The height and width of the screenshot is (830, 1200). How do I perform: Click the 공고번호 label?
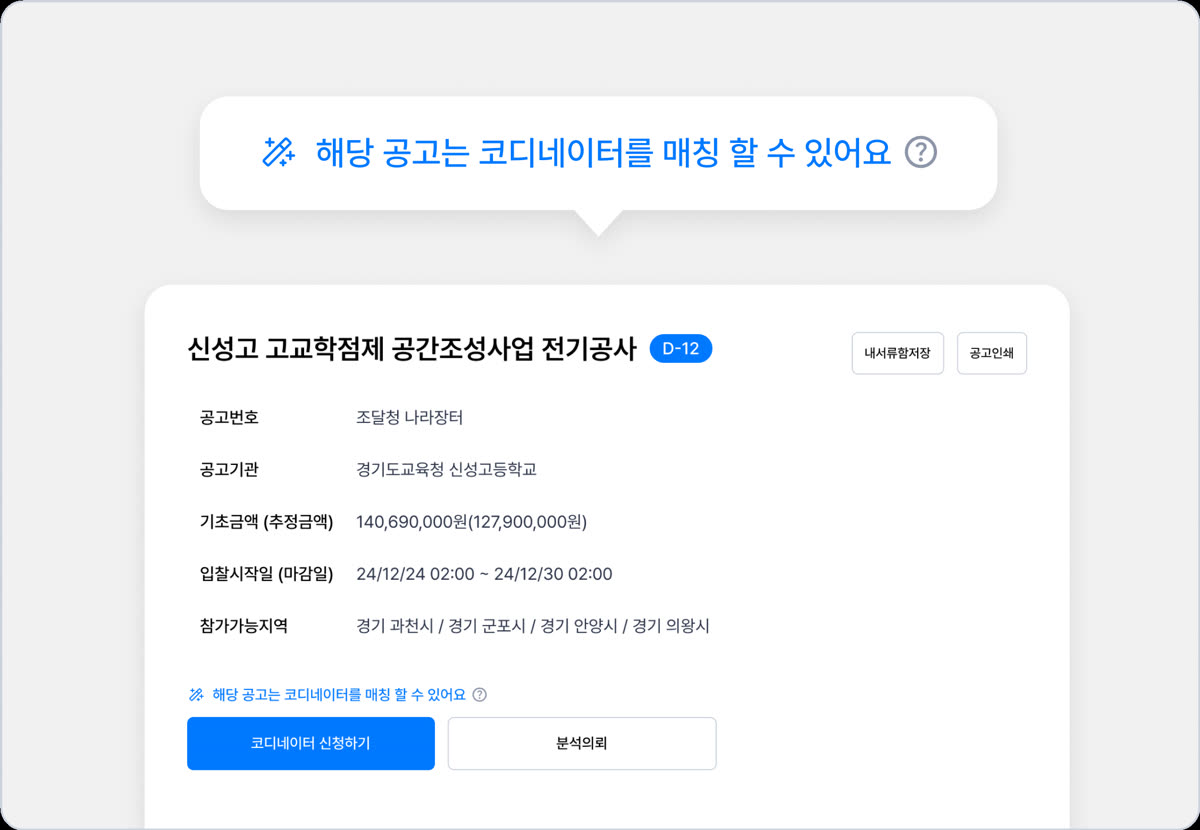(229, 417)
